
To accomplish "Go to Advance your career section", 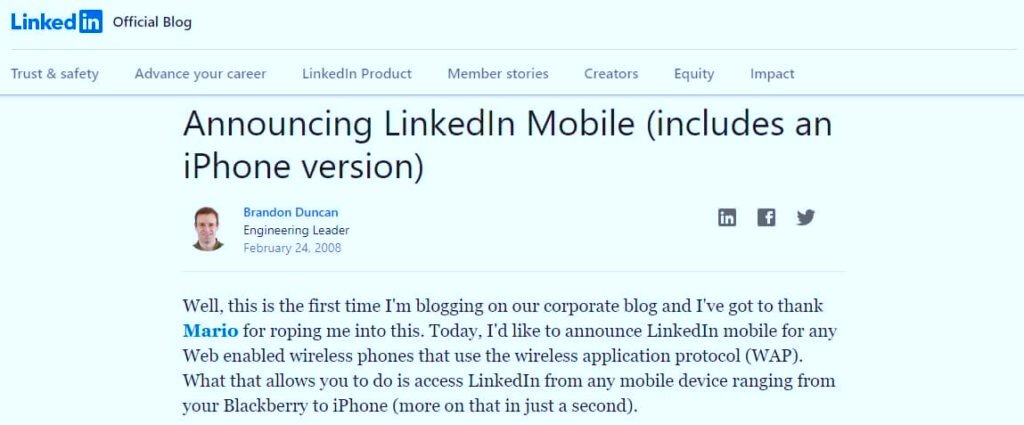I will click(200, 74).
